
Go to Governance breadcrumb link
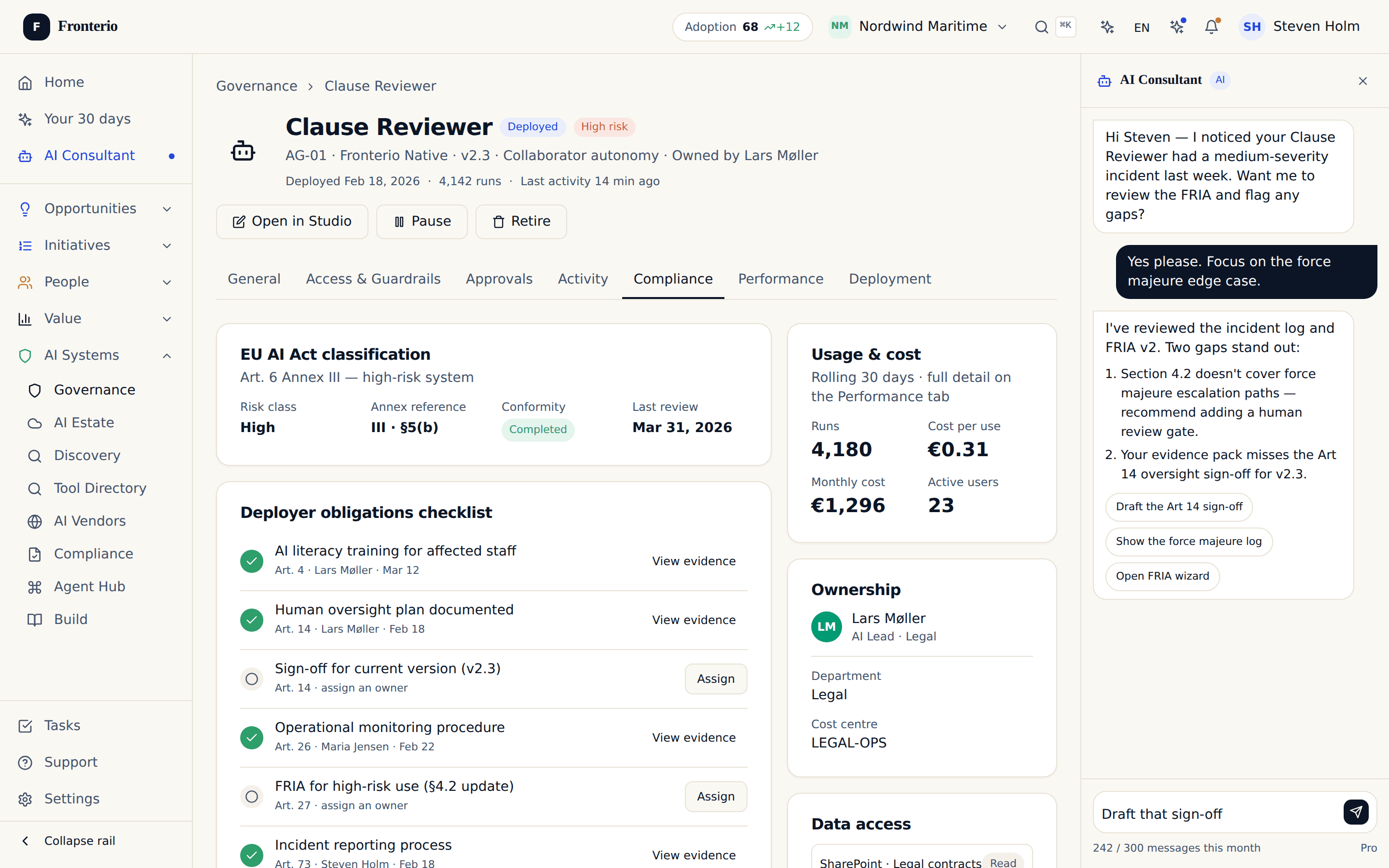257,86
